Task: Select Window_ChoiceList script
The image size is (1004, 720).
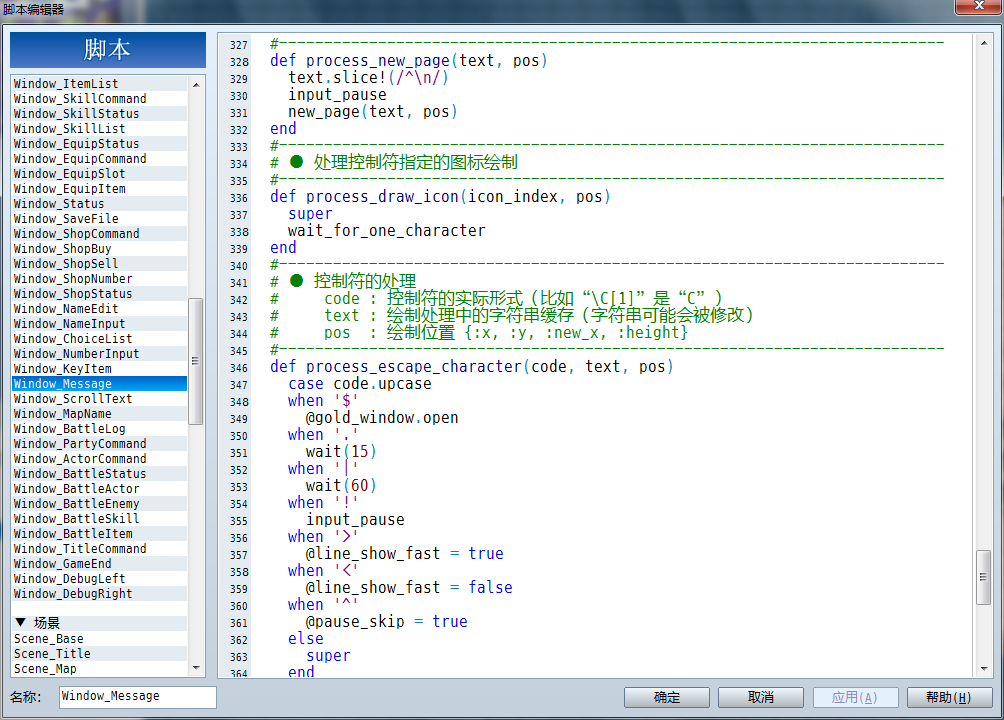Action: (x=100, y=339)
